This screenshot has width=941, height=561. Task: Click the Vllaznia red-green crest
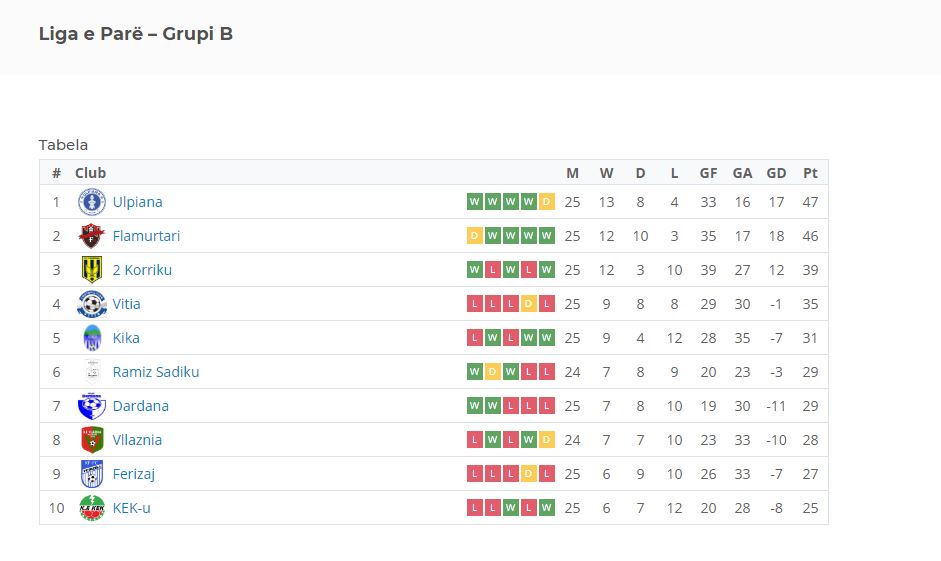[92, 440]
